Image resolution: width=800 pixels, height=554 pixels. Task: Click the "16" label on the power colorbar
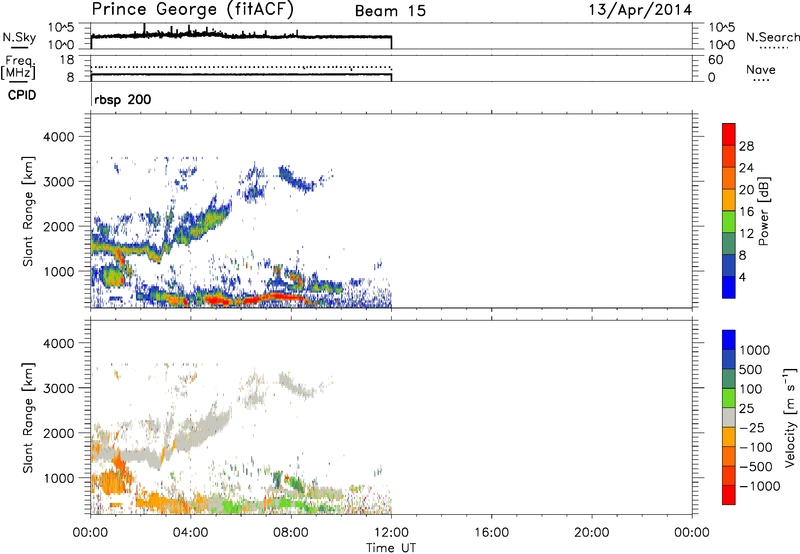(x=746, y=212)
